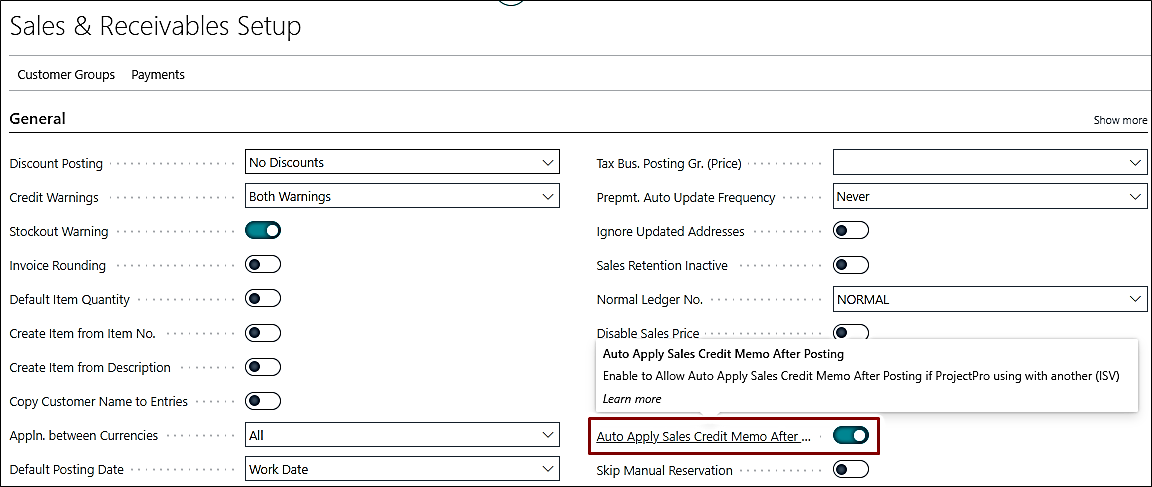Expand the Credit Warnings dropdown

click(x=402, y=197)
